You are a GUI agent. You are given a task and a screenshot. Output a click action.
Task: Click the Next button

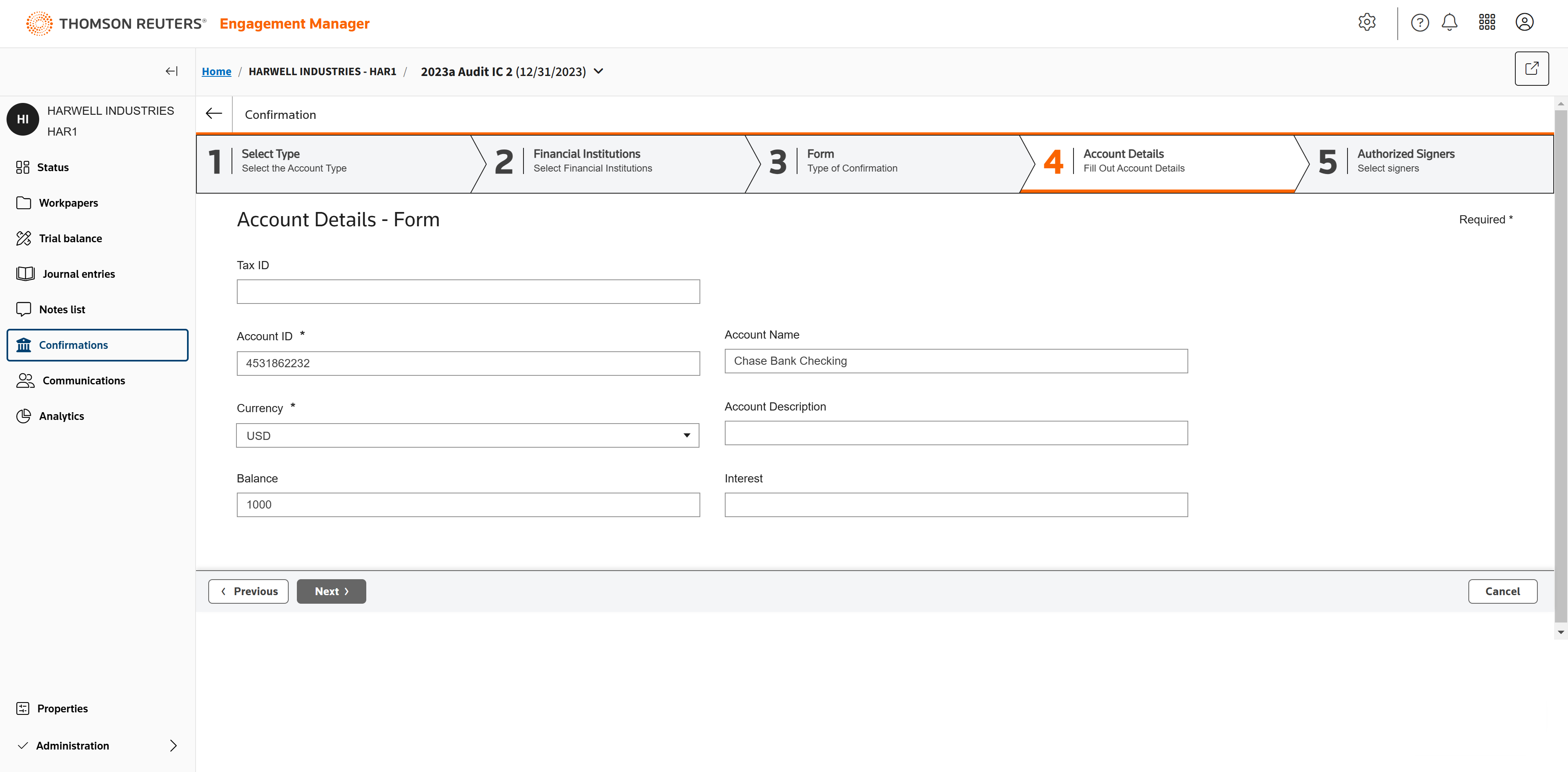click(x=331, y=591)
